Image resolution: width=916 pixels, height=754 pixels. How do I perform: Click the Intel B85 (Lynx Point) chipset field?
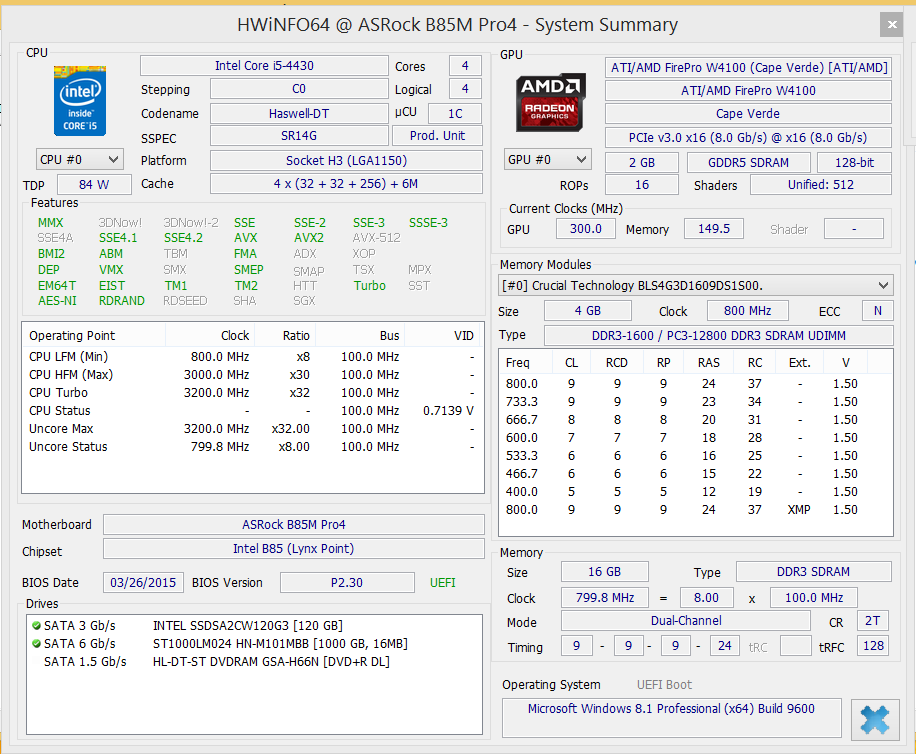pos(294,548)
